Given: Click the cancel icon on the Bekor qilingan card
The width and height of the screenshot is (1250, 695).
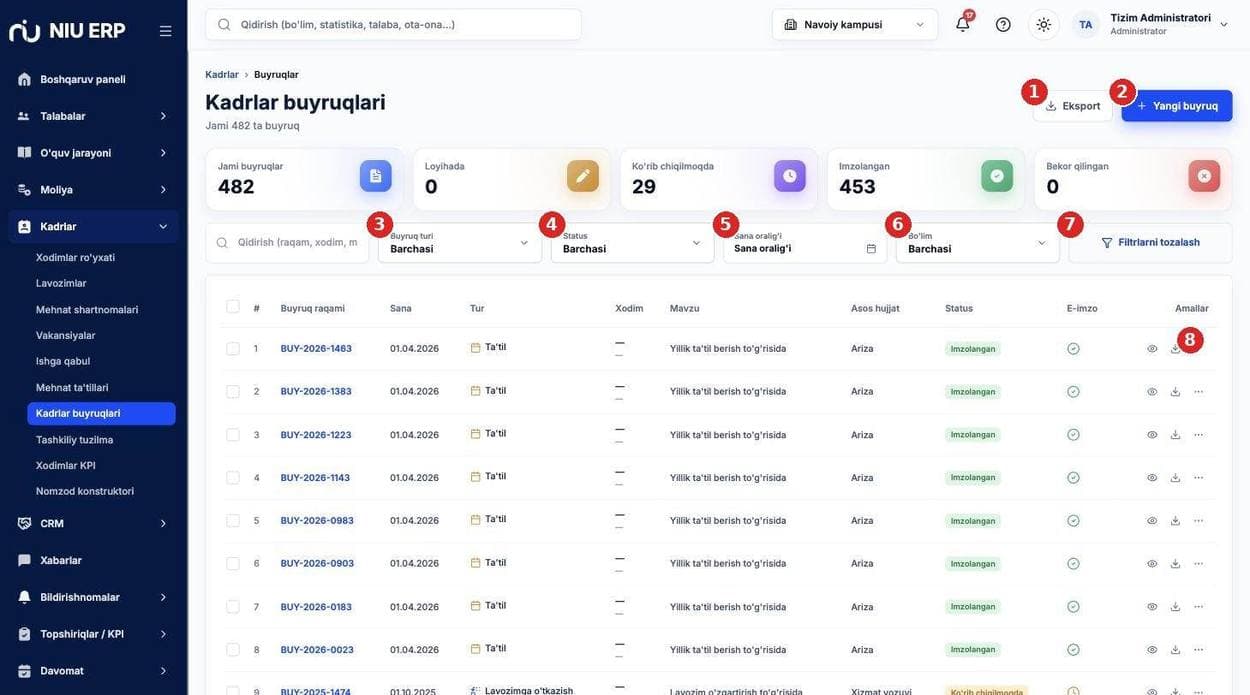Looking at the screenshot, I should point(1204,176).
